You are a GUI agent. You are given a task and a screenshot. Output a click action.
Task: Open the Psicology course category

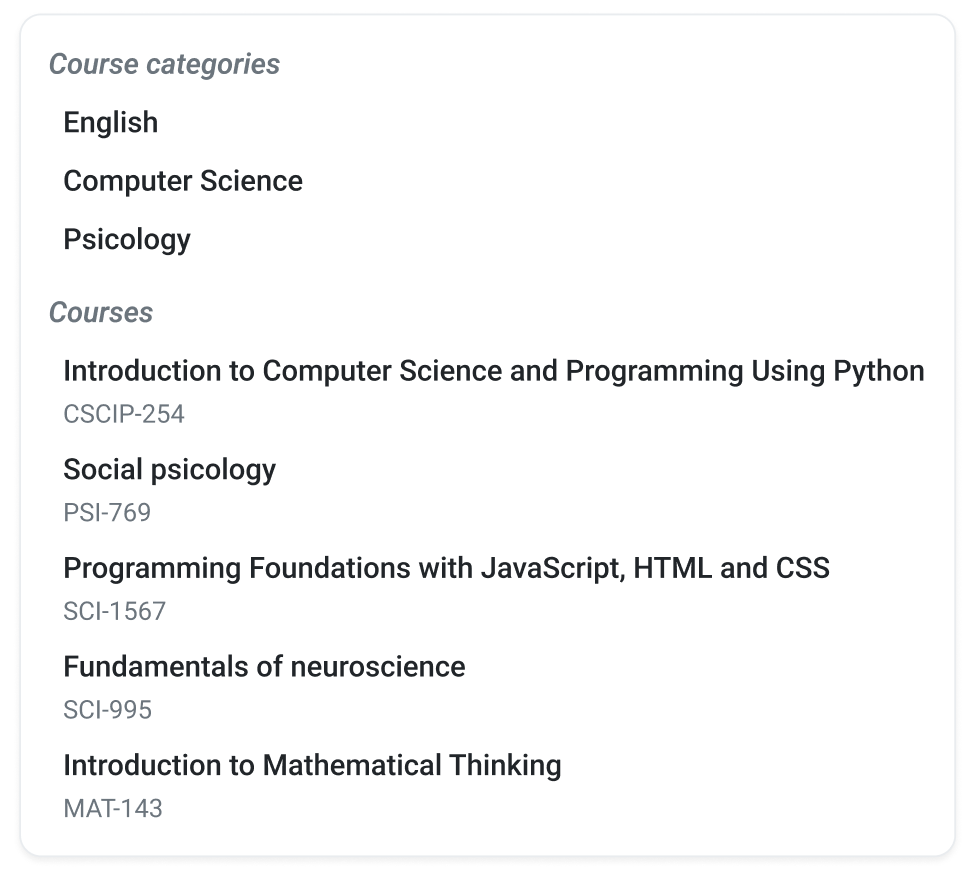click(127, 240)
